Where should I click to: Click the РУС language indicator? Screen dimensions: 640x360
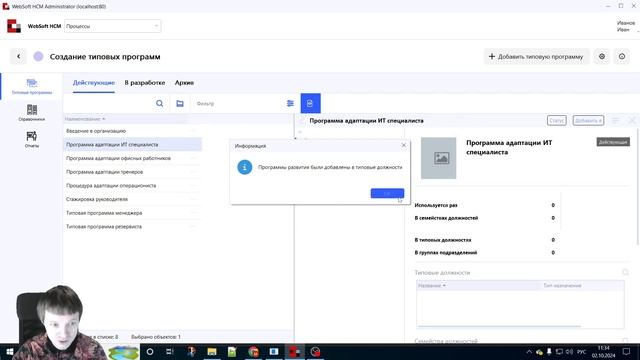click(582, 352)
